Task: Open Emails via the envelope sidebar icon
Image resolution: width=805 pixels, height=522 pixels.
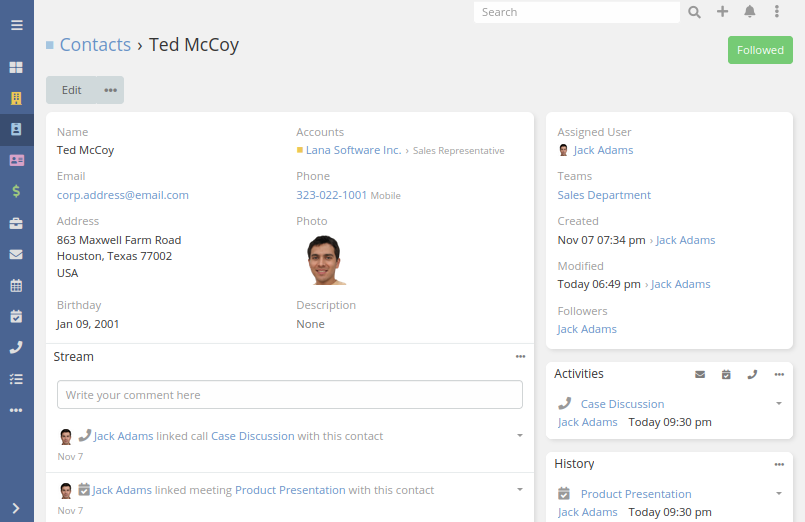Action: pos(16,255)
